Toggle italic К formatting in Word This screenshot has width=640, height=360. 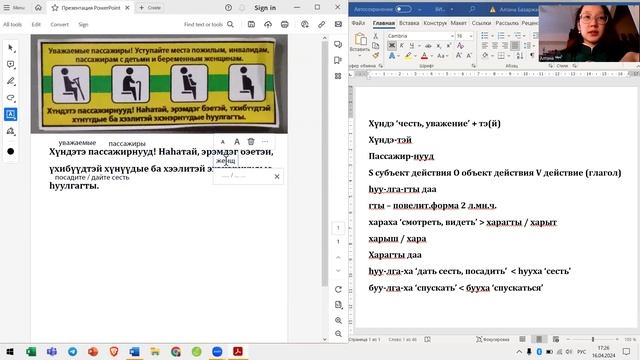click(401, 46)
